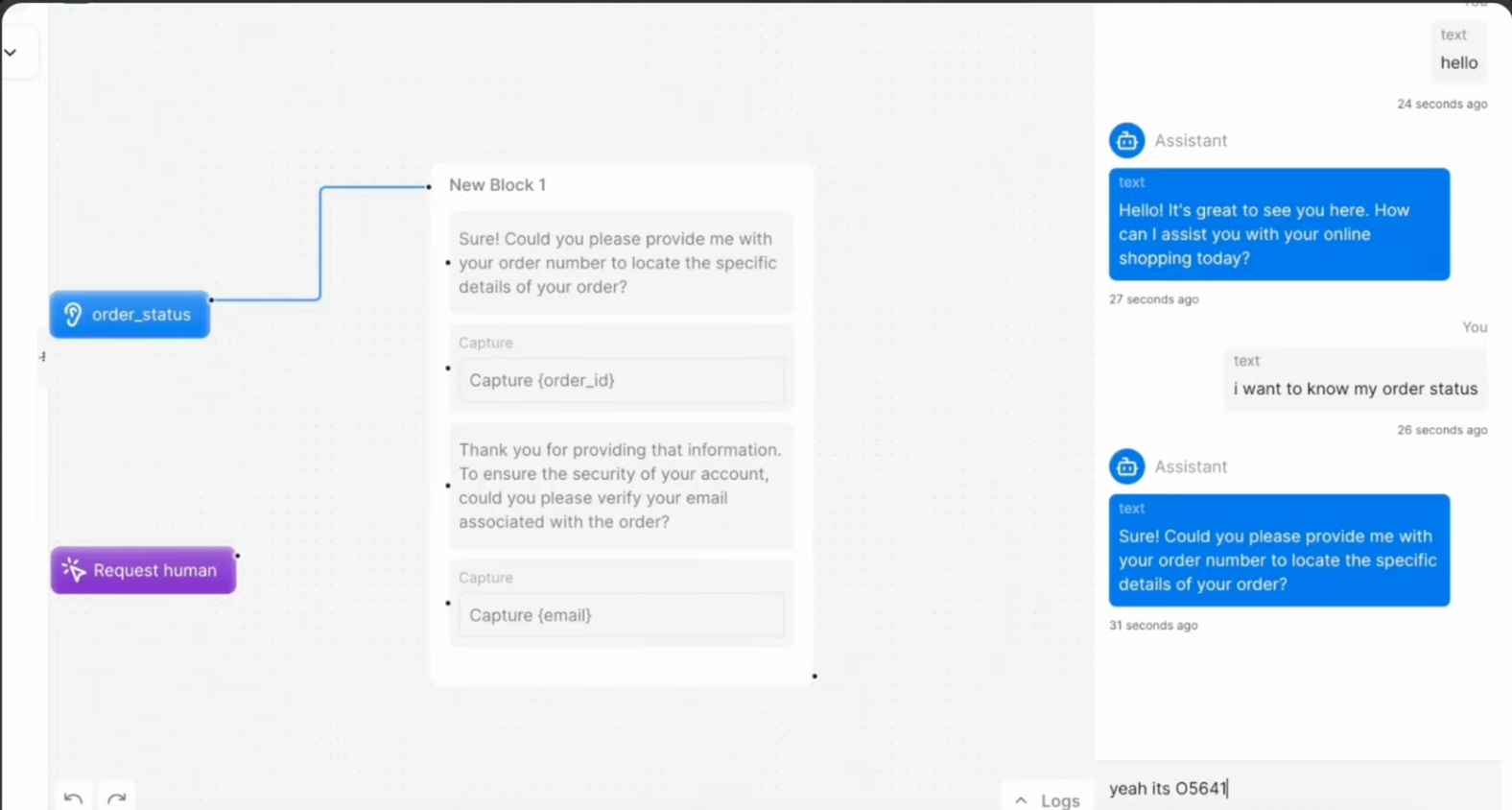Click the bottom-right output port of New Block 1
This screenshot has width=1512, height=810.
[815, 677]
